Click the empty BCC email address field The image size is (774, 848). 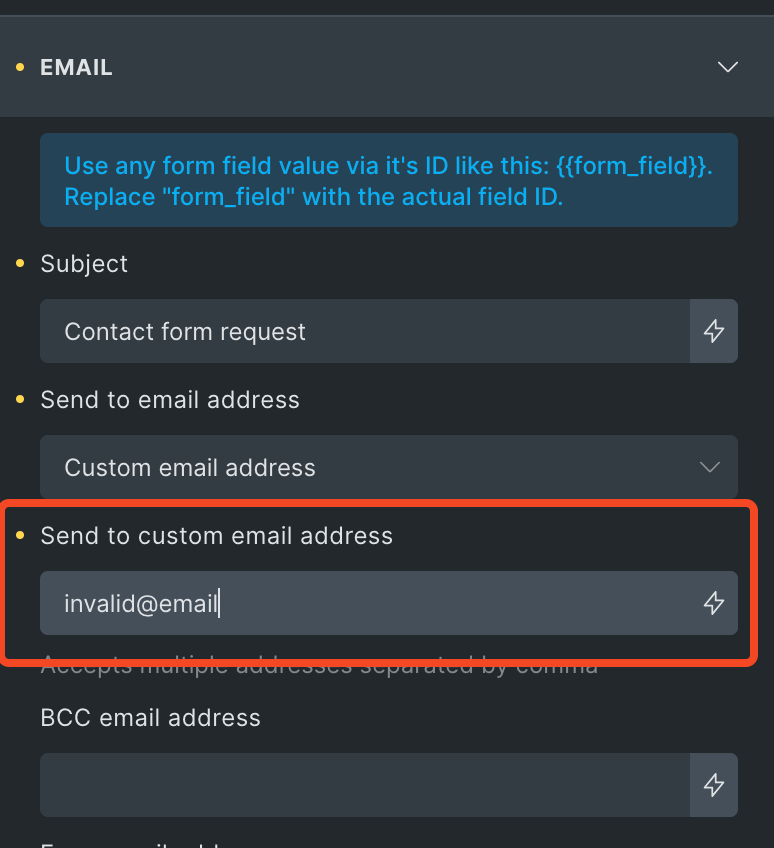(x=365, y=785)
